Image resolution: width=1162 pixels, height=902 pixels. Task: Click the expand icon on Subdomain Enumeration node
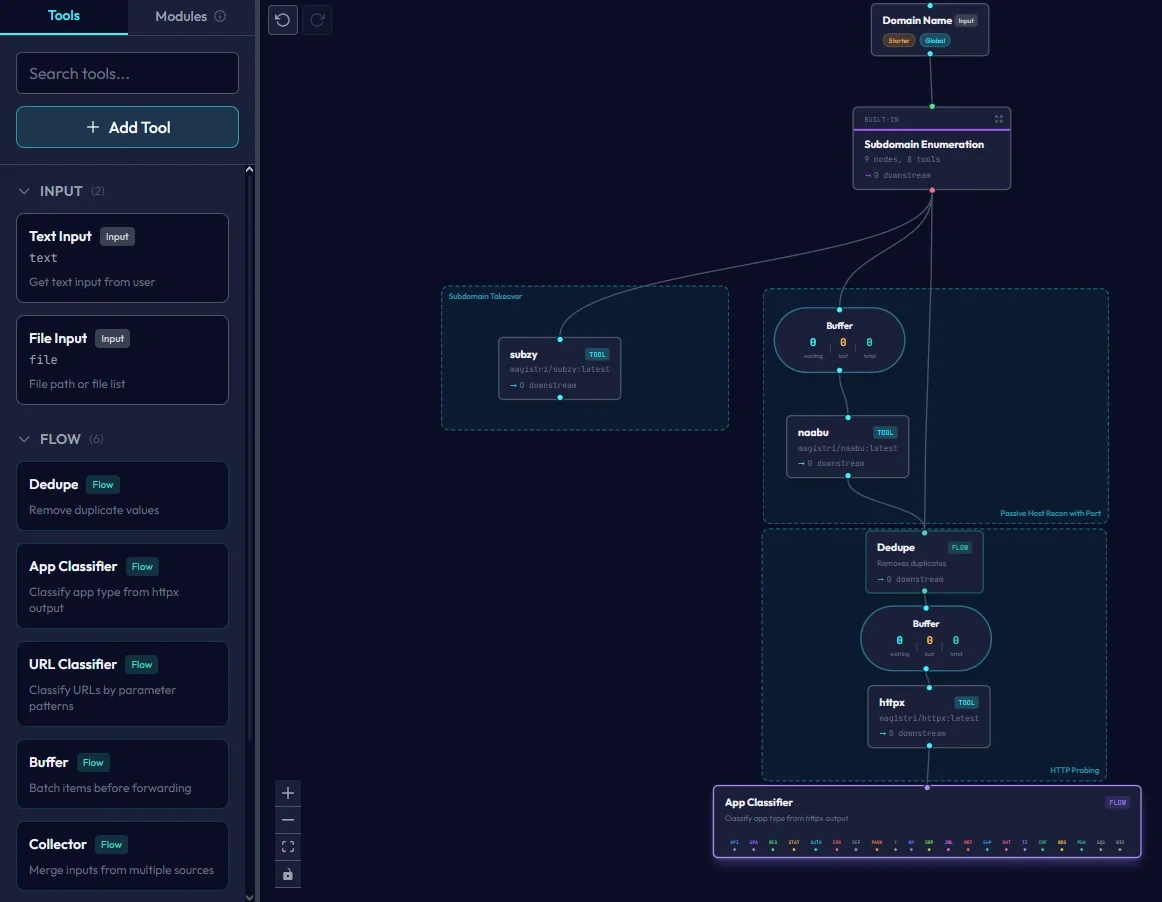coord(998,118)
